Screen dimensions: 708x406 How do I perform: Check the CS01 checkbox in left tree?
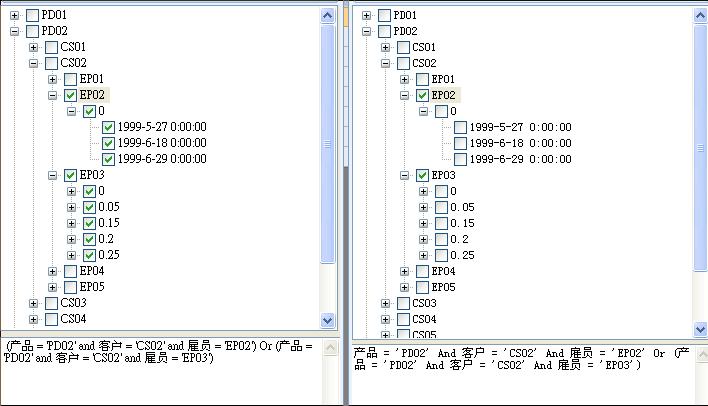tap(51, 47)
